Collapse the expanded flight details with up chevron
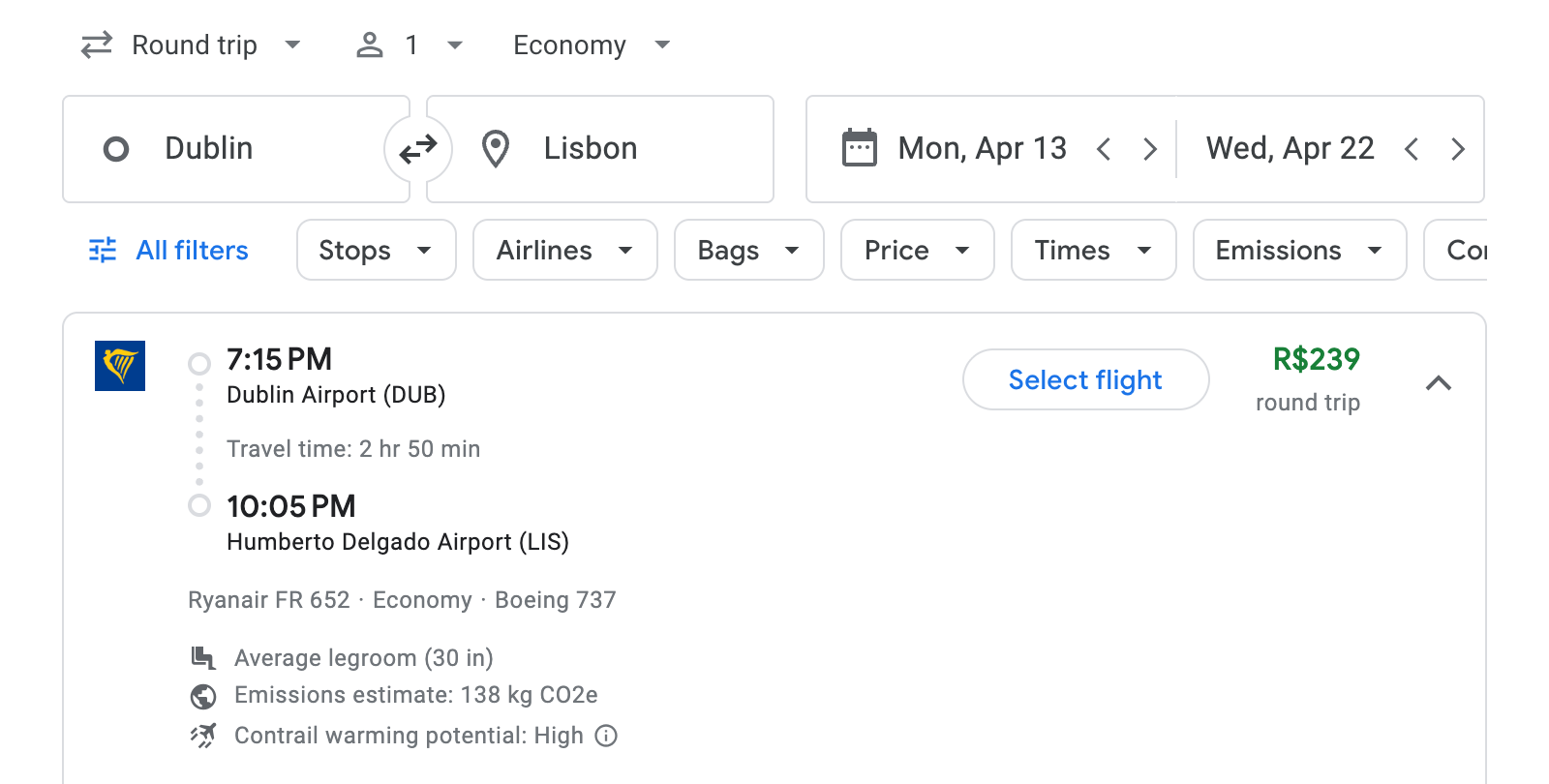This screenshot has height=784, width=1549. (x=1440, y=383)
